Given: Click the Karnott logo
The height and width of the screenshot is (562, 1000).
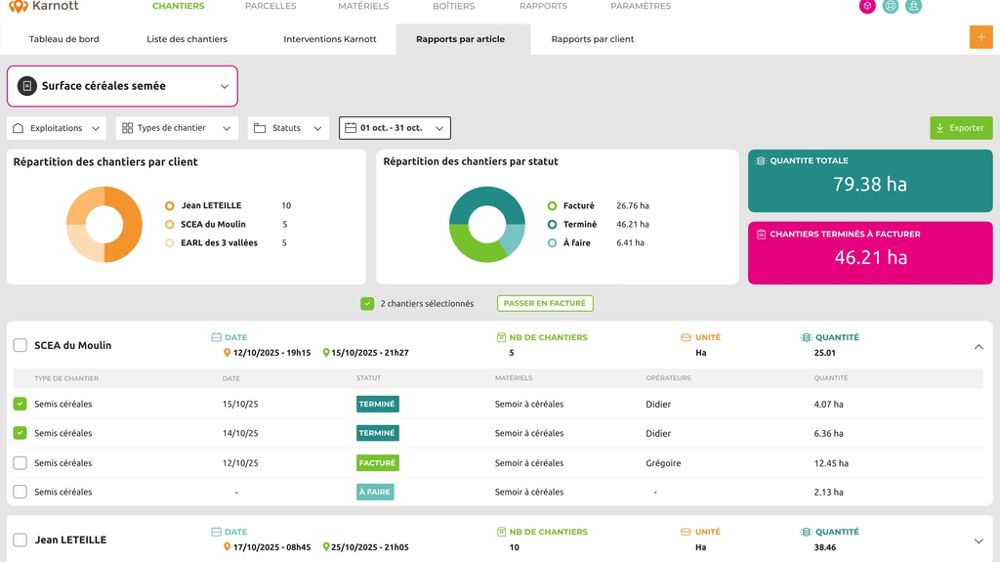Looking at the screenshot, I should [43, 6].
